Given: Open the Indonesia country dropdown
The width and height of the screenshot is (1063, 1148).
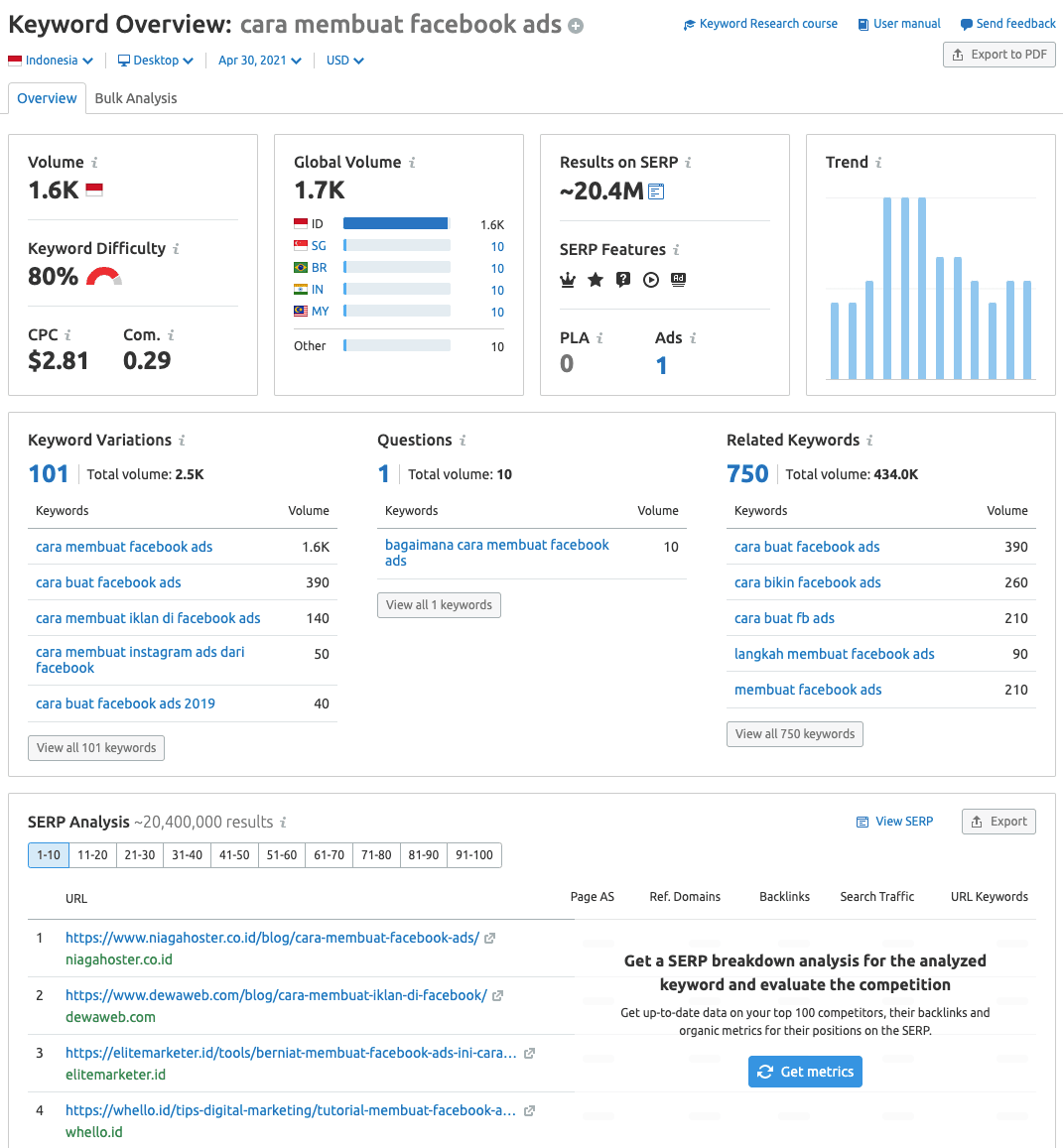Looking at the screenshot, I should coord(51,61).
